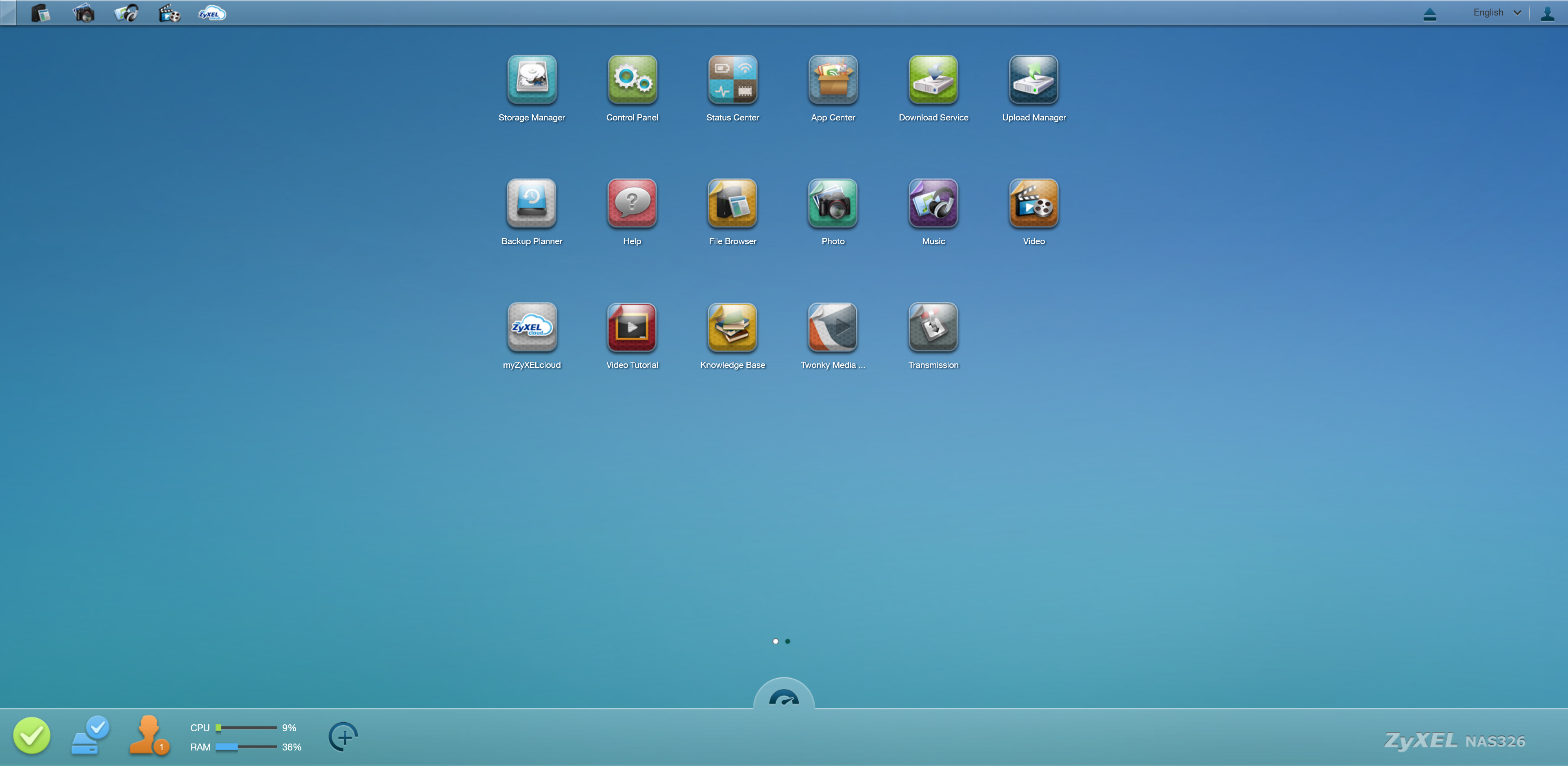Open the App Center
The height and width of the screenshot is (766, 1568).
(833, 80)
